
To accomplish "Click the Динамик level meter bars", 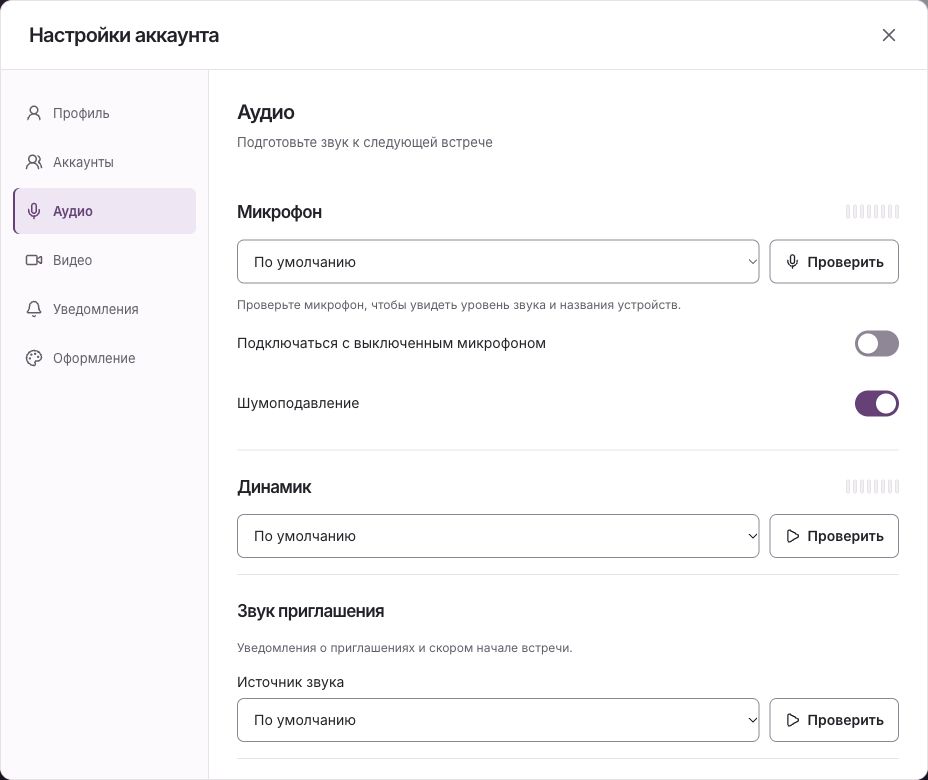I will click(872, 486).
